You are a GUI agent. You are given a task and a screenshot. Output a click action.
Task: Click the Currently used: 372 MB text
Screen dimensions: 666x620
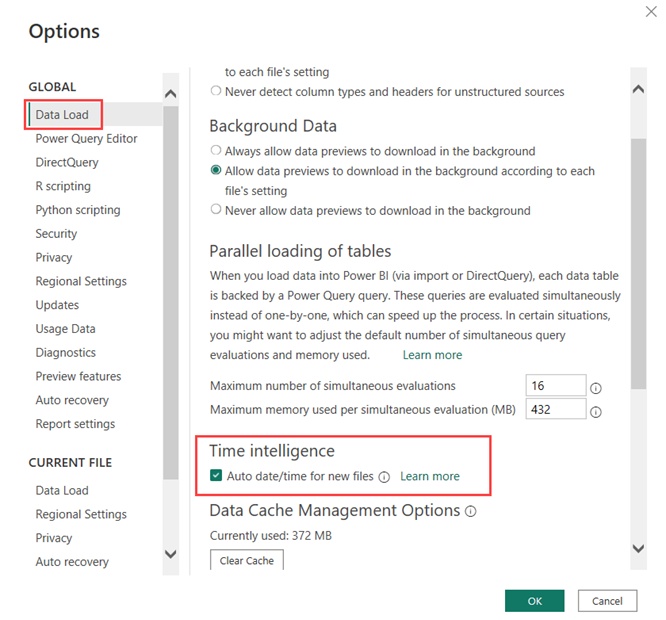point(271,535)
